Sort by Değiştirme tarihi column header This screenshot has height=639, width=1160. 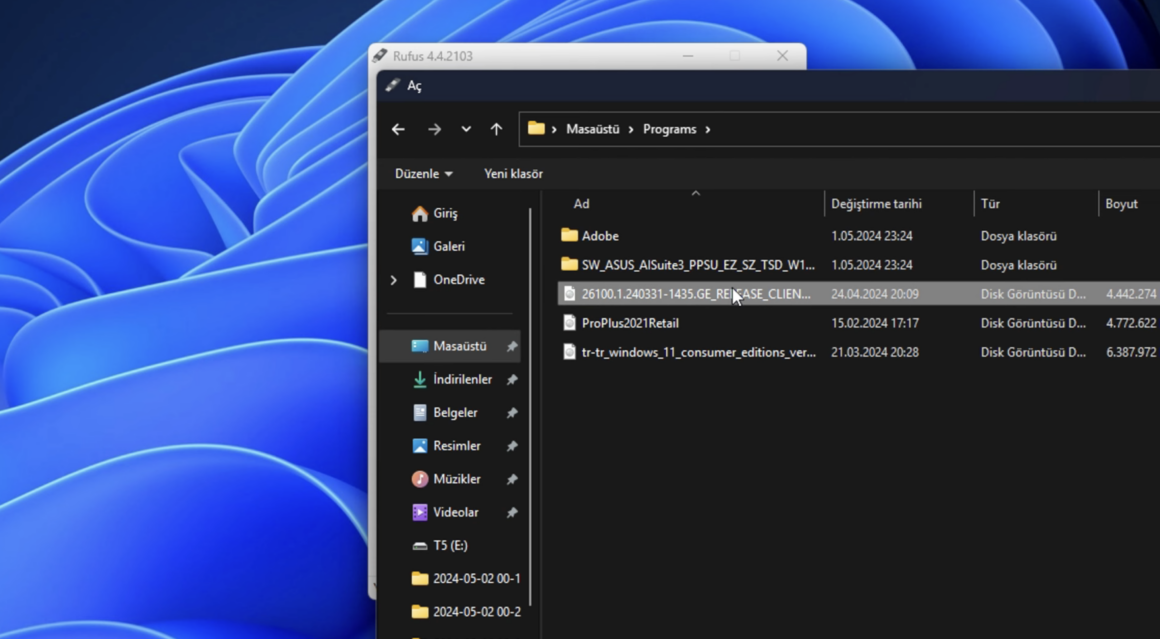(x=876, y=204)
